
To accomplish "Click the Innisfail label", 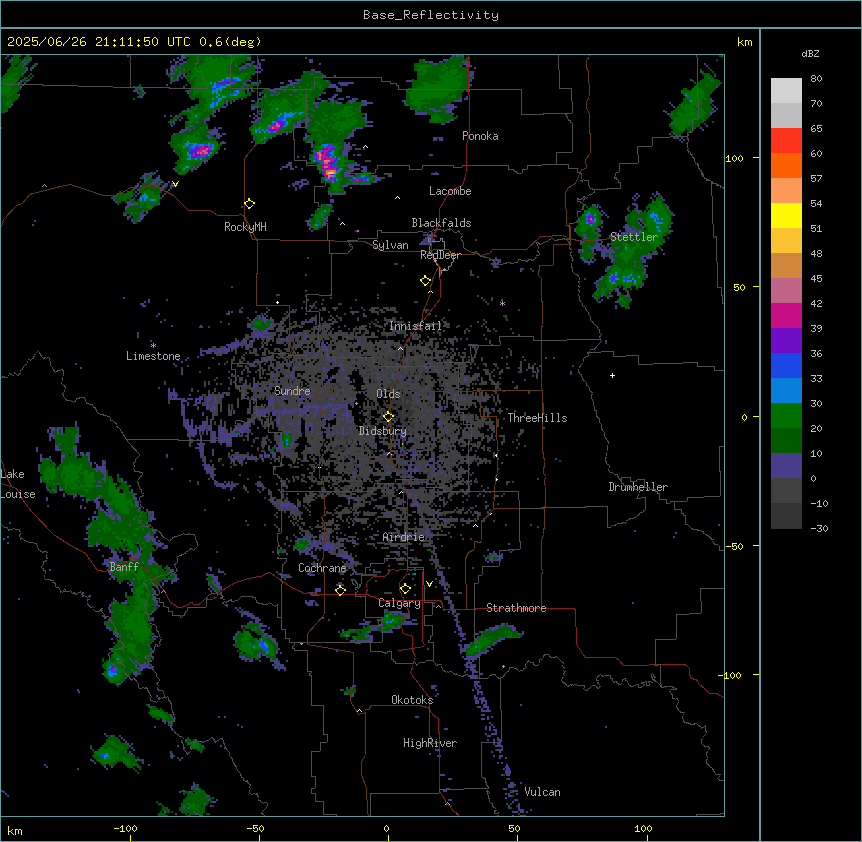I will click(415, 326).
